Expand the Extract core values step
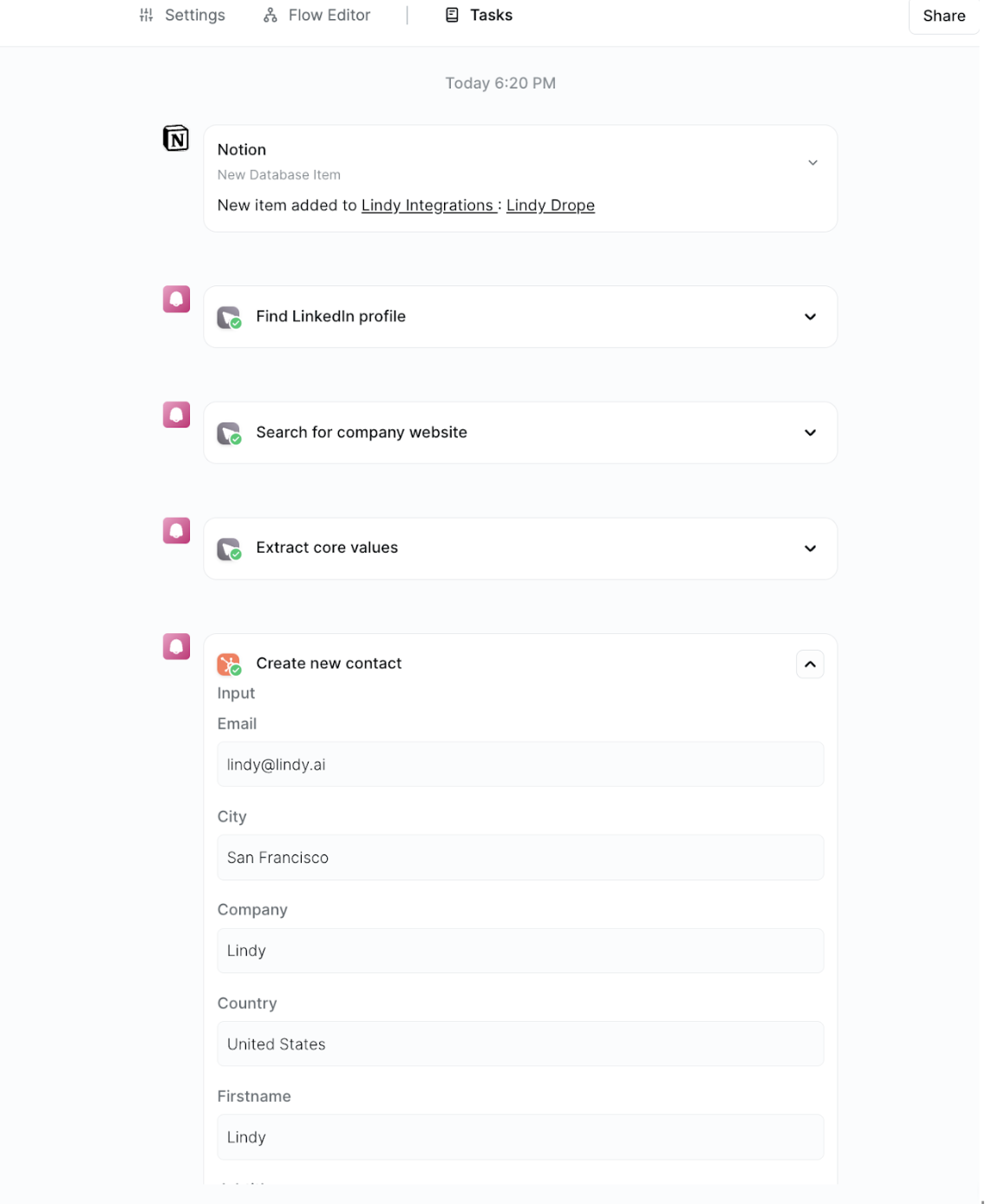 point(810,548)
